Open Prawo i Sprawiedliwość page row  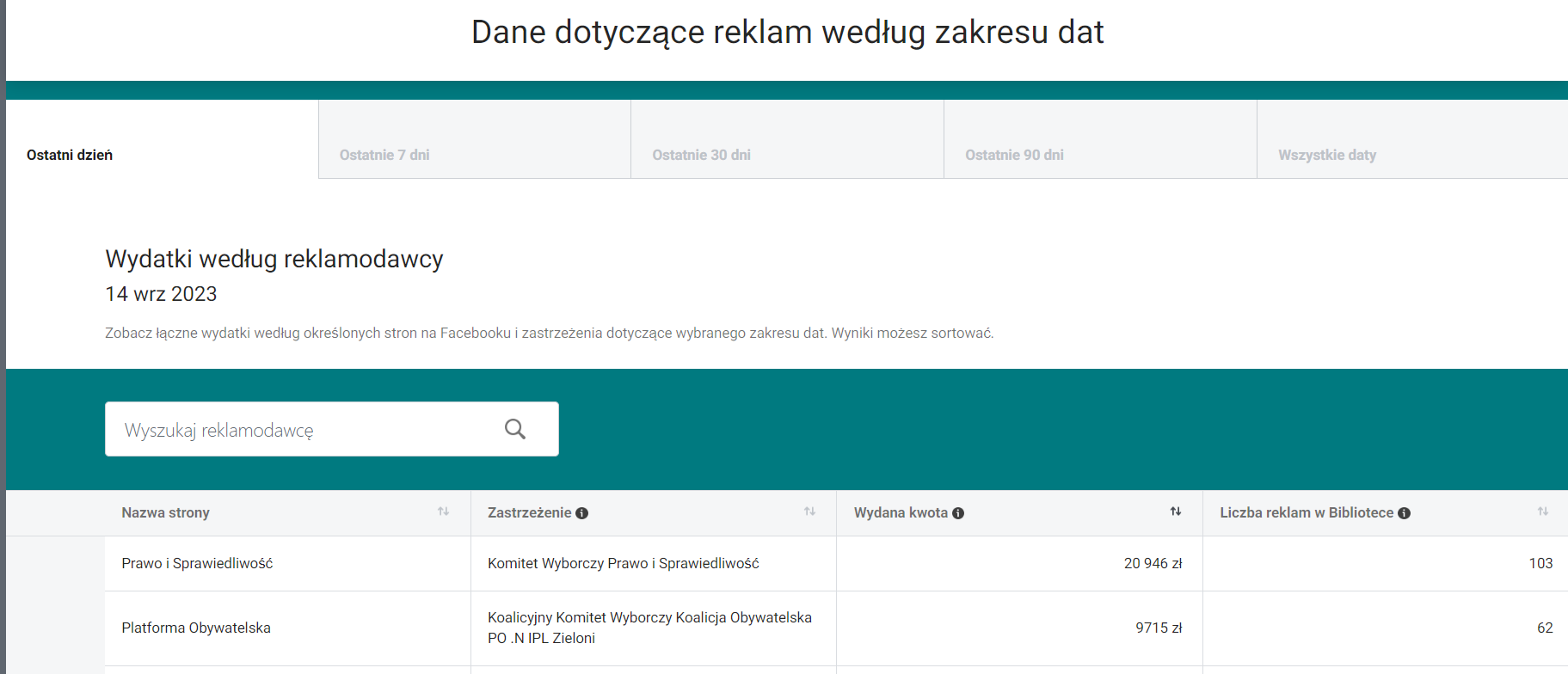[x=197, y=563]
